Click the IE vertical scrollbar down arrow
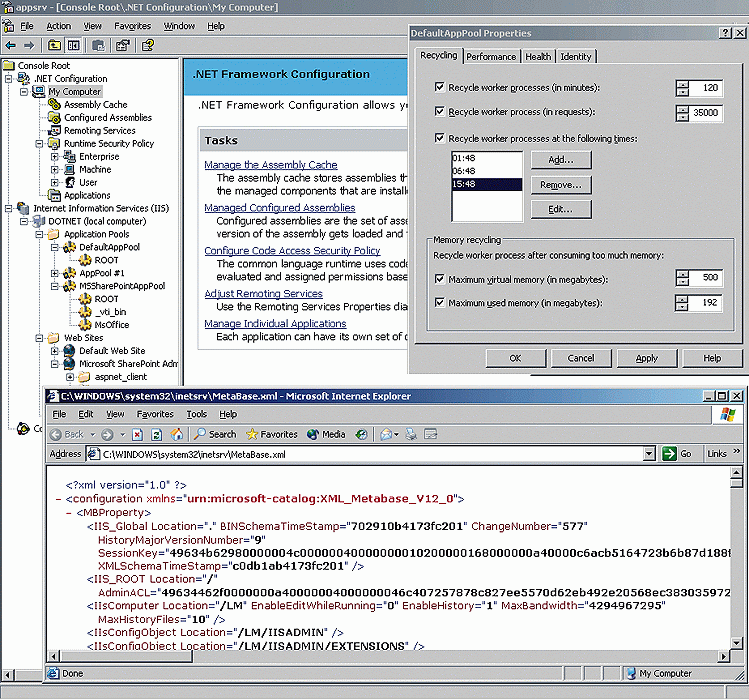Image resolution: width=749 pixels, height=700 pixels. [x=736, y=642]
